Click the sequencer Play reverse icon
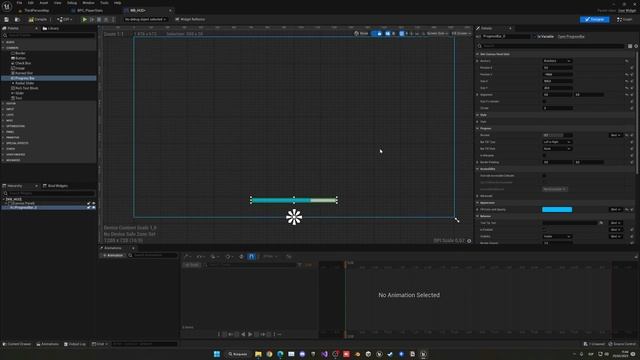This screenshot has height=360, width=640. pyautogui.click(x=243, y=334)
